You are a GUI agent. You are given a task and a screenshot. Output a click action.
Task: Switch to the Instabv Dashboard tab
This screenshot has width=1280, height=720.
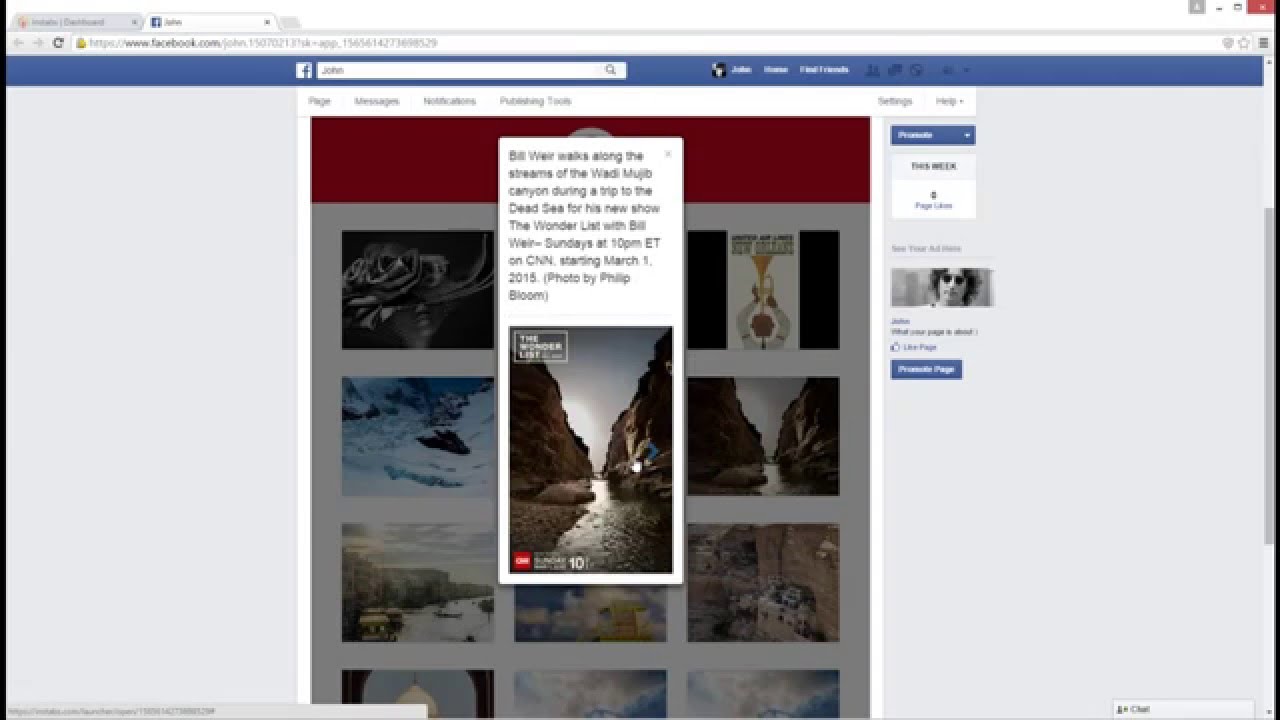pos(75,22)
